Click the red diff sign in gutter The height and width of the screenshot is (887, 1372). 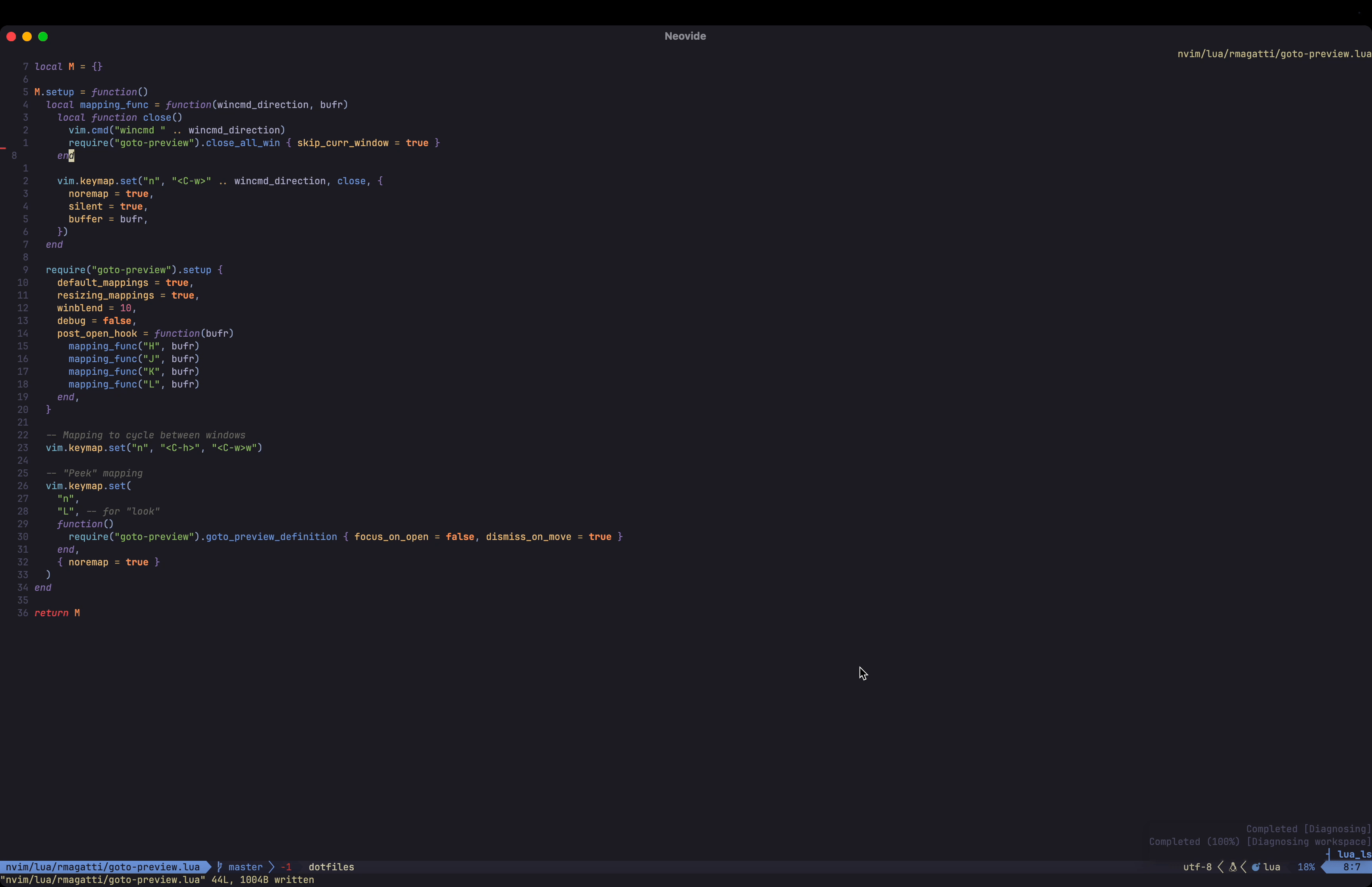coord(4,148)
